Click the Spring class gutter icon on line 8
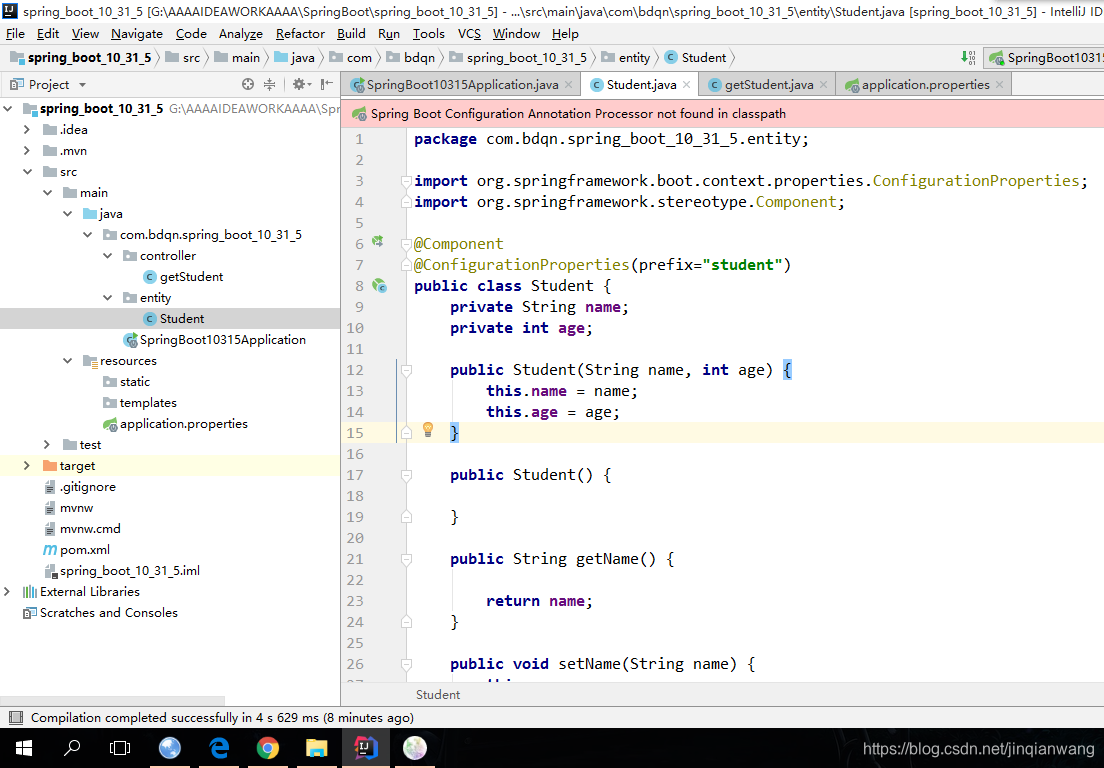The height and width of the screenshot is (768, 1104). (x=380, y=286)
